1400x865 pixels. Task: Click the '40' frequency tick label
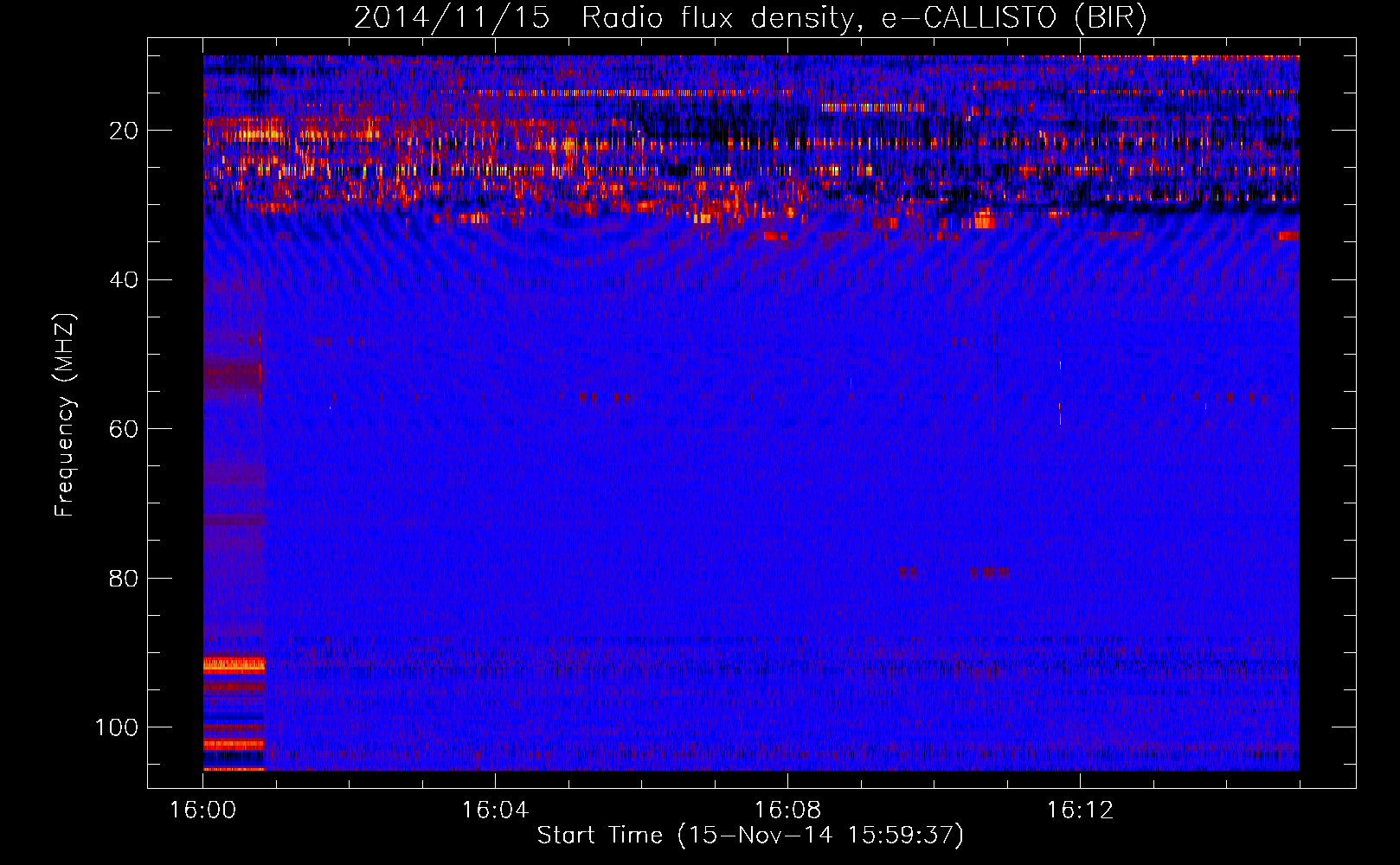click(124, 279)
